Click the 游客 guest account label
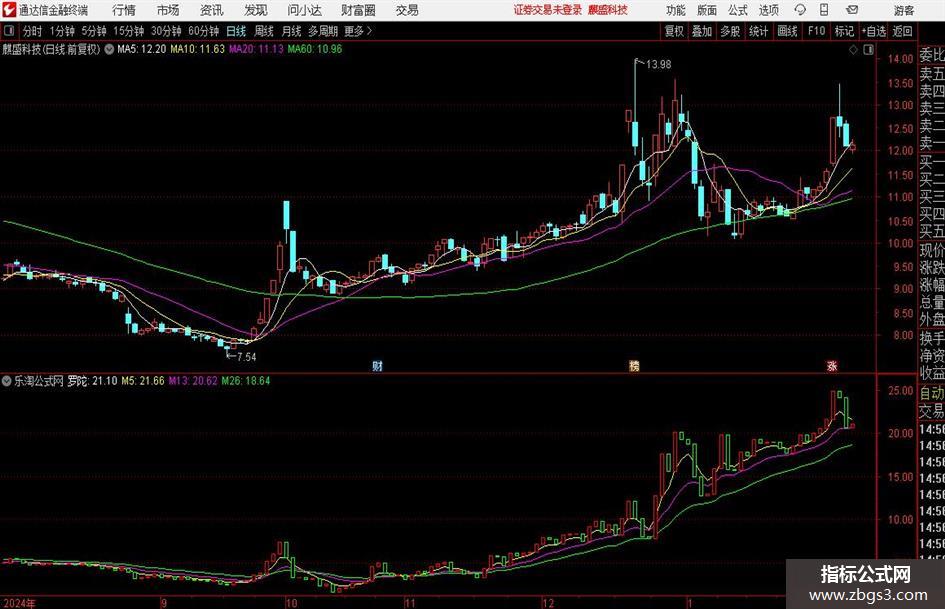The width and height of the screenshot is (945, 609). point(904,10)
